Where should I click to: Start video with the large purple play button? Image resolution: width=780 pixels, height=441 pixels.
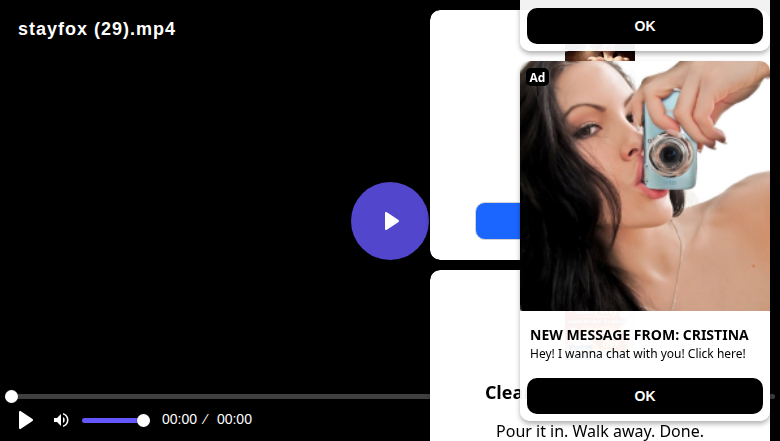click(x=390, y=221)
